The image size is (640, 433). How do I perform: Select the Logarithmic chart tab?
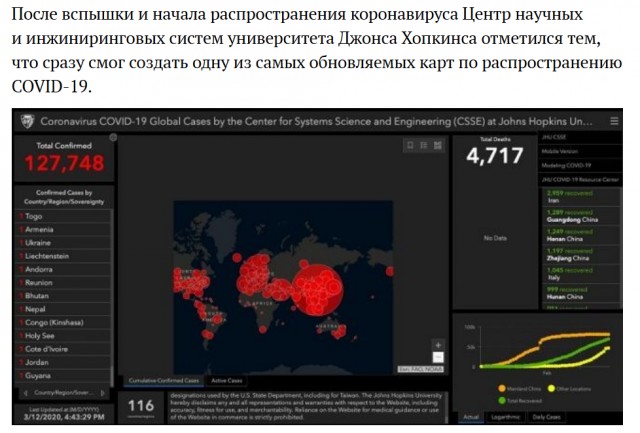point(505,417)
